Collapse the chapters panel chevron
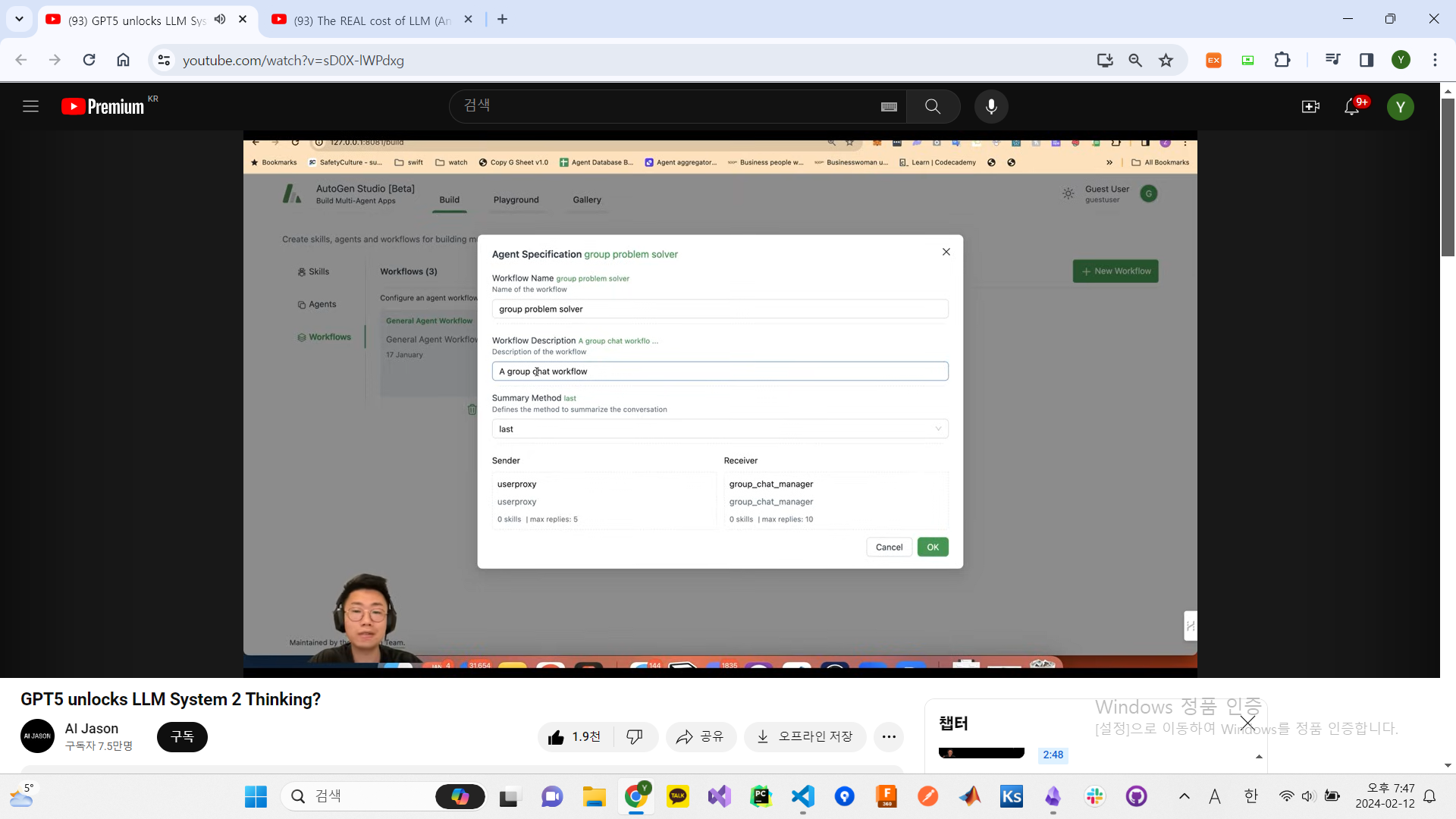 pyautogui.click(x=1259, y=756)
